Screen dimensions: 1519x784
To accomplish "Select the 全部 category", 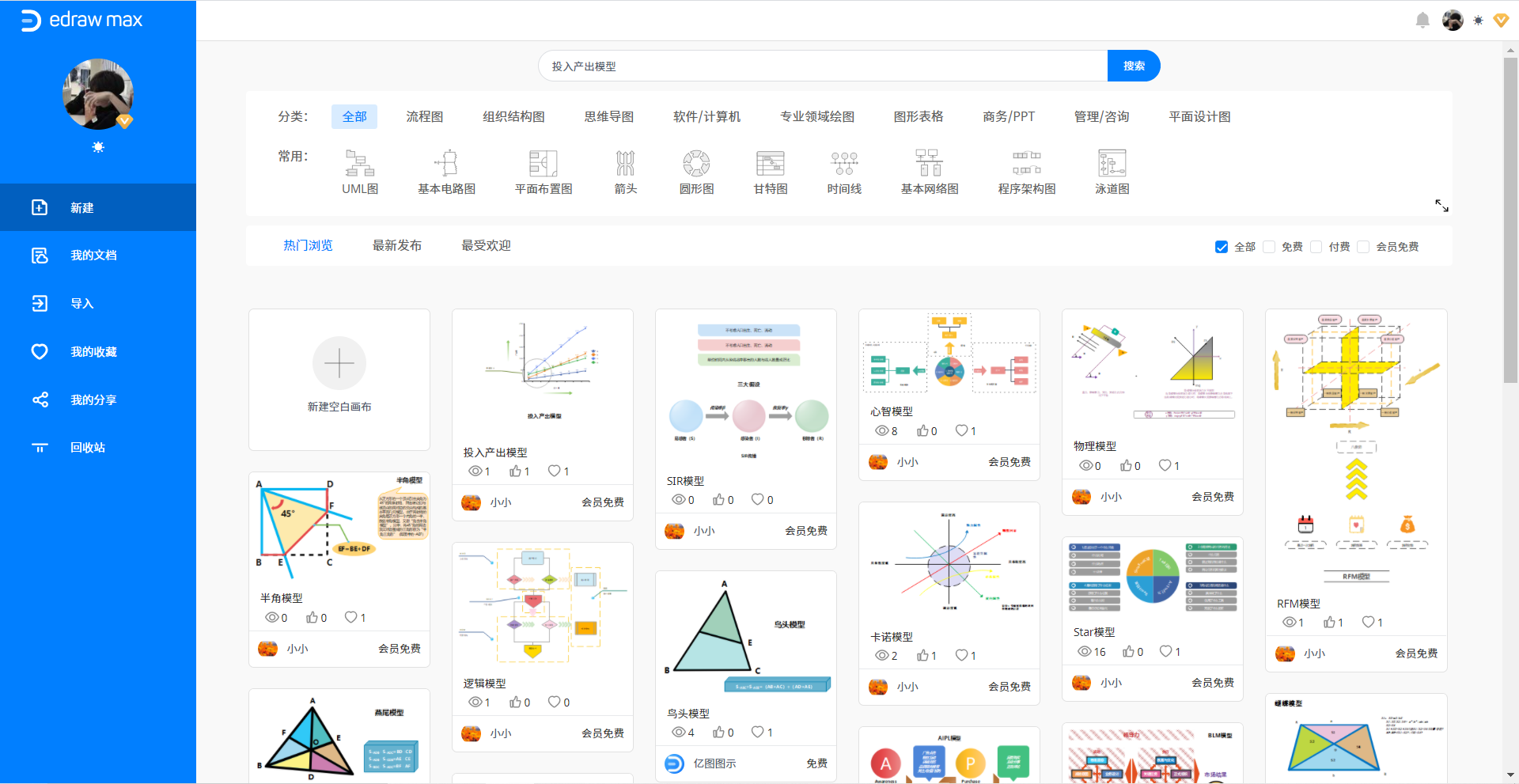I will click(x=354, y=117).
